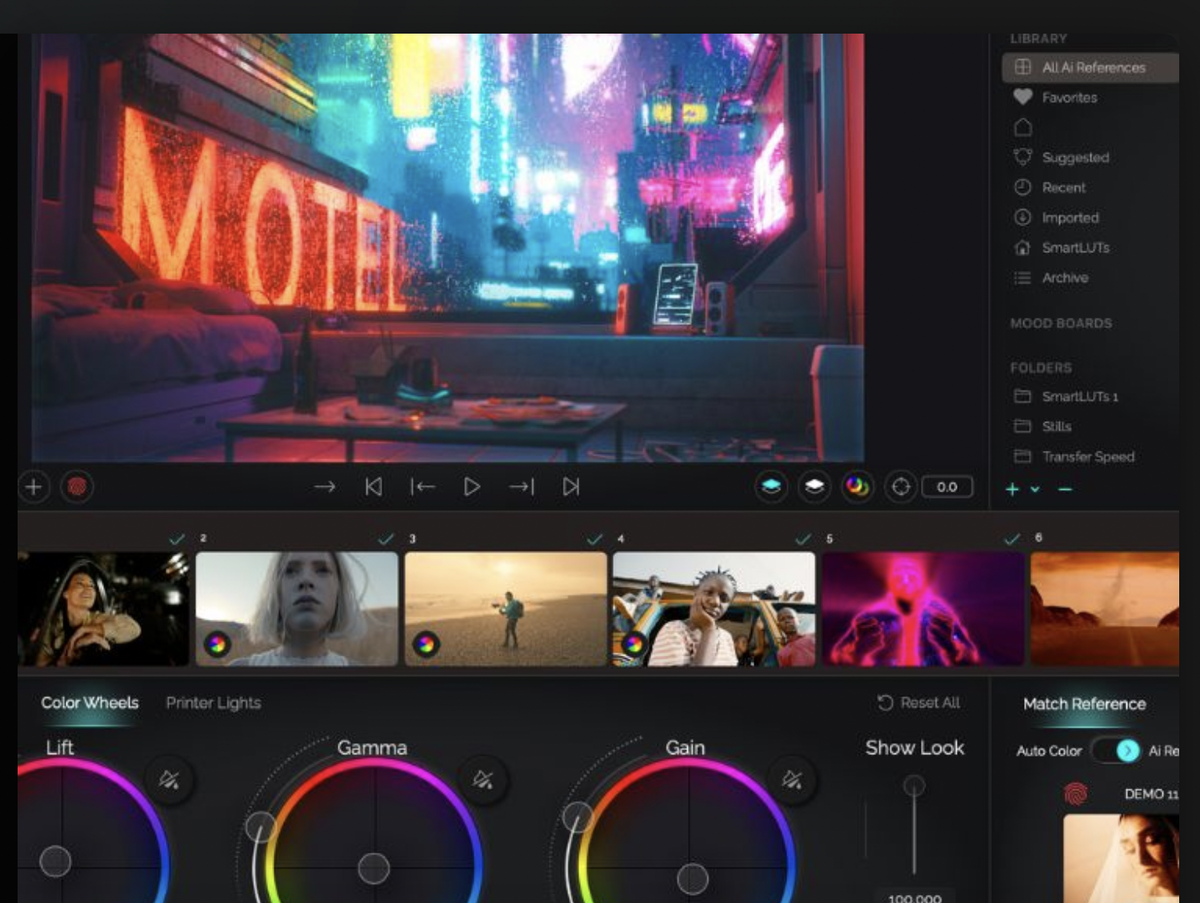Remove a folder with the teal minus
Image resolution: width=1200 pixels, height=903 pixels.
point(1065,489)
